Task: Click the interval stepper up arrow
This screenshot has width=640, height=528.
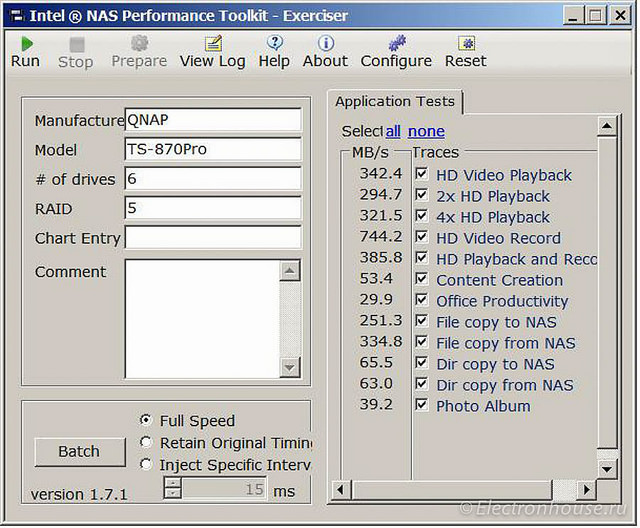Action: click(x=173, y=482)
